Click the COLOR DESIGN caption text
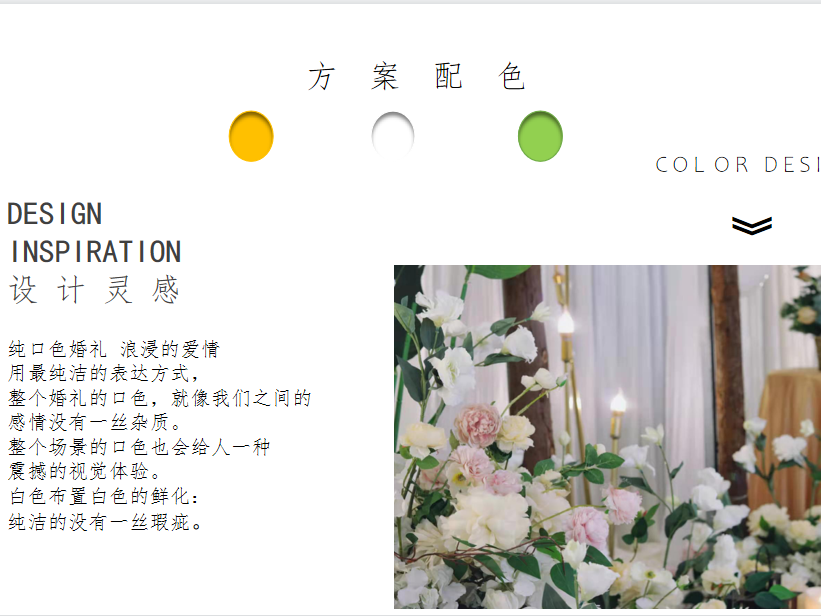This screenshot has width=821, height=616. tap(738, 165)
